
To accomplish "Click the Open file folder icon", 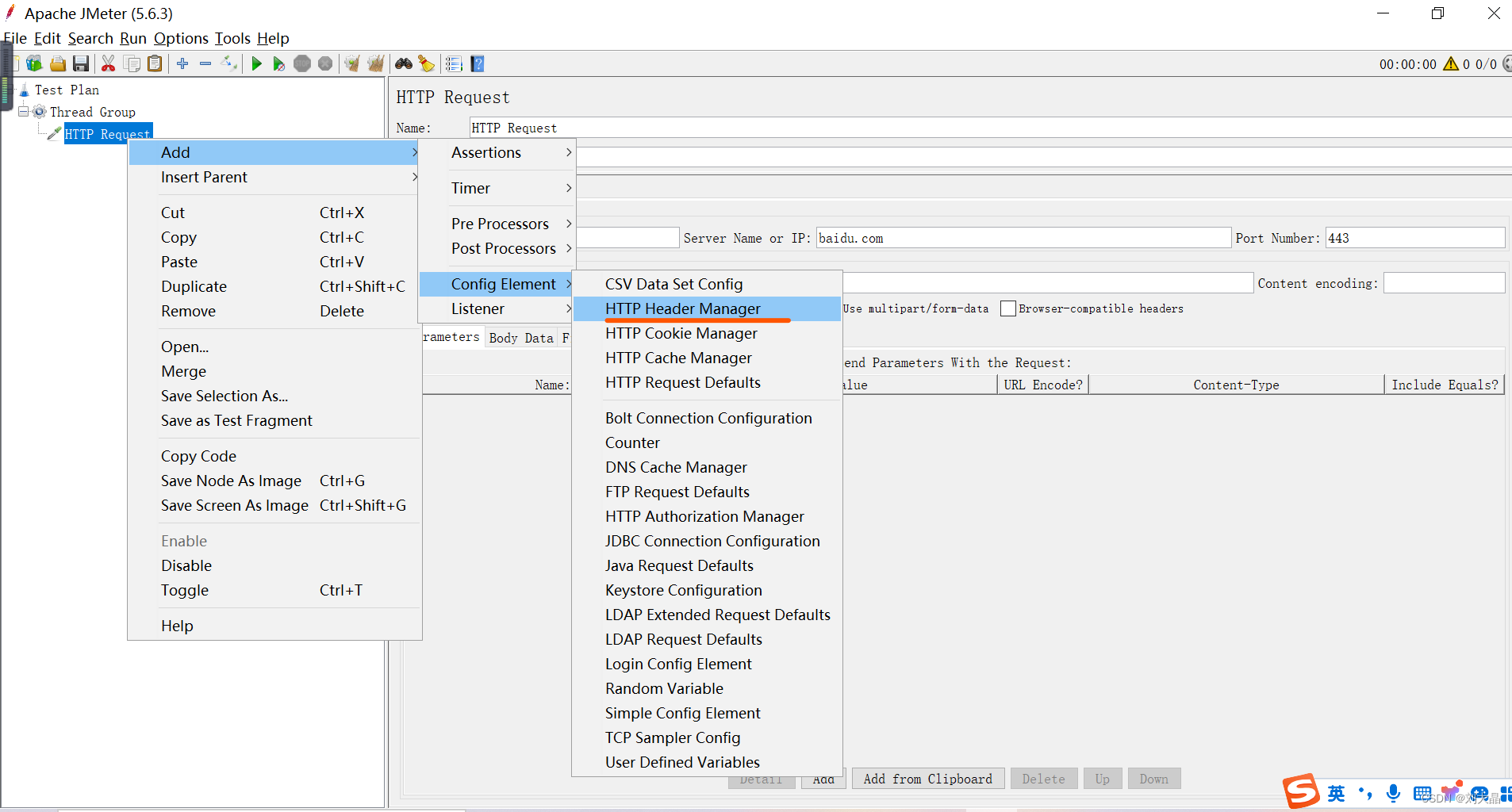I will (58, 63).
